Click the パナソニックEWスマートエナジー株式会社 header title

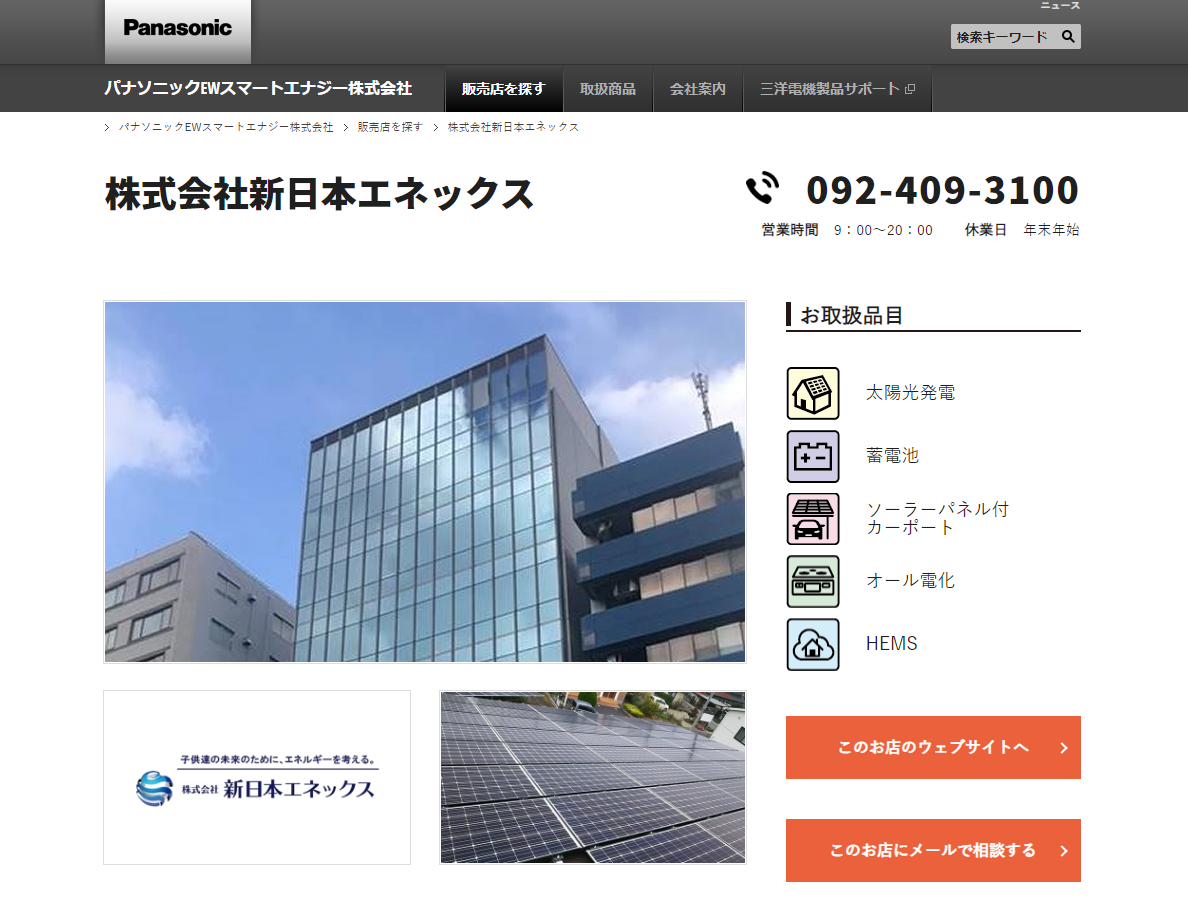click(x=258, y=89)
